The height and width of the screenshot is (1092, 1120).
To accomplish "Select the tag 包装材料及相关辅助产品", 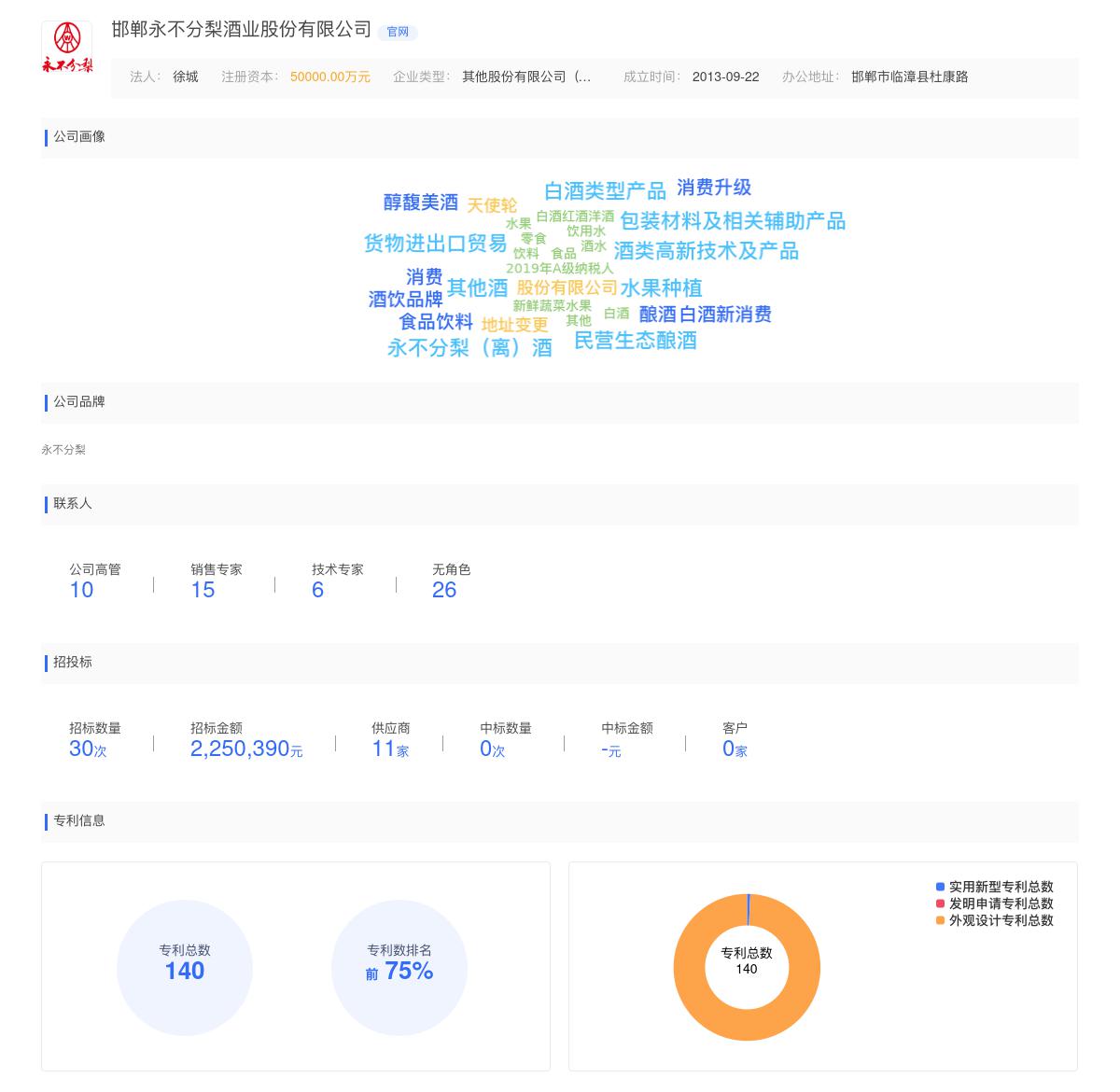I will coord(733,221).
